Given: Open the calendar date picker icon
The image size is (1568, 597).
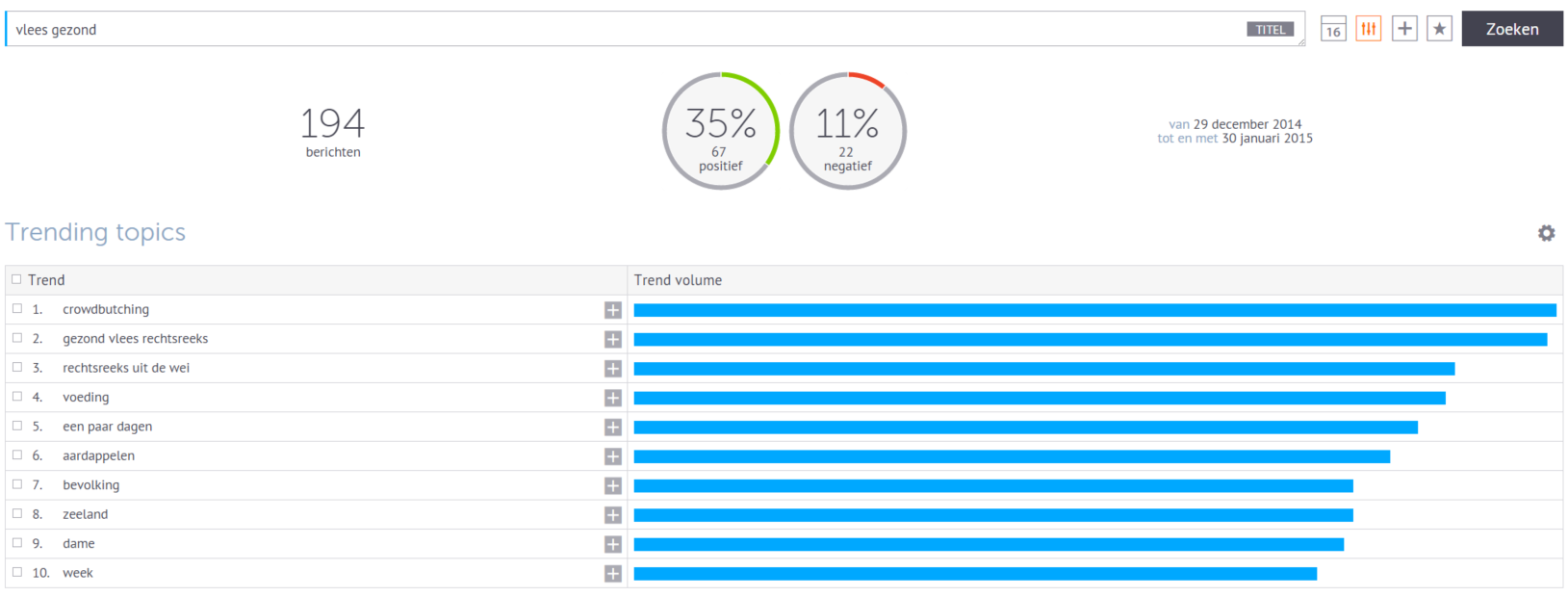Looking at the screenshot, I should click(1333, 29).
